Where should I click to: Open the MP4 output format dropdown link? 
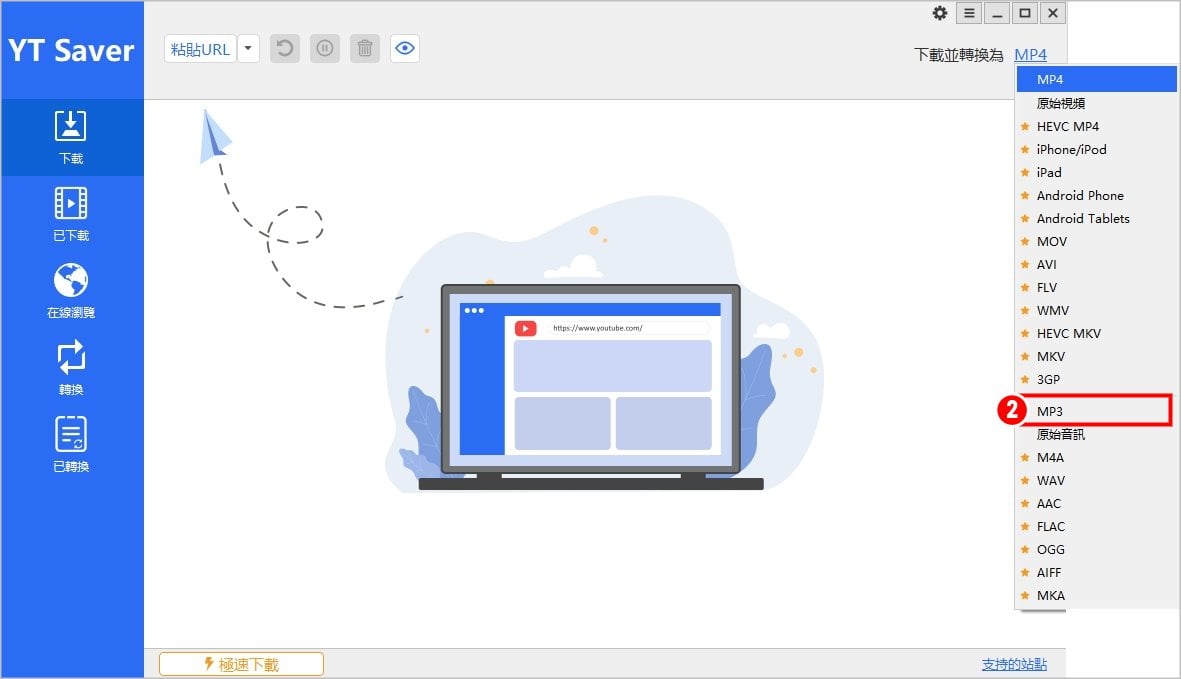point(1030,55)
